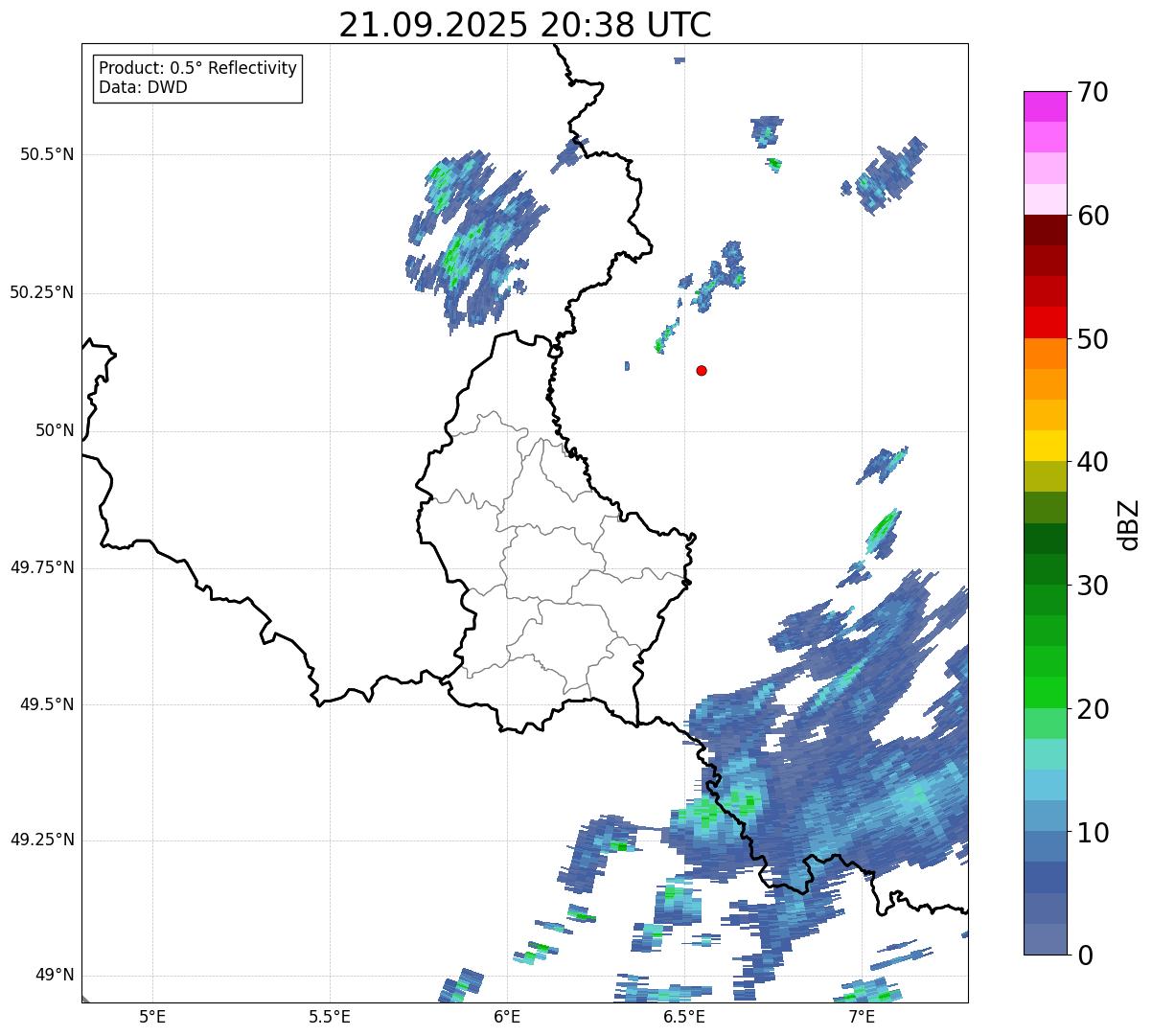This screenshot has height=1036, width=1152.
Task: Click the 50°N latitude label
Action: coord(55,430)
